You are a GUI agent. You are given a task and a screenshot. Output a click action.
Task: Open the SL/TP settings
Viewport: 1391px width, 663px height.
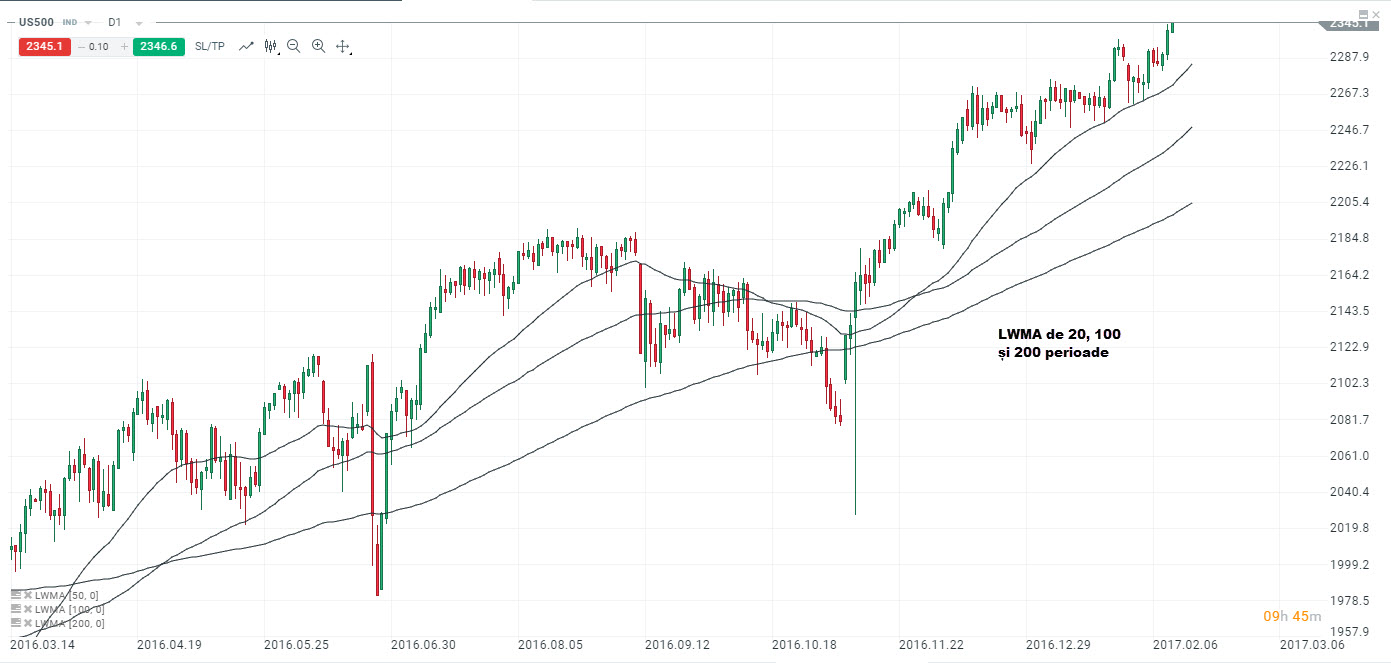(x=210, y=46)
